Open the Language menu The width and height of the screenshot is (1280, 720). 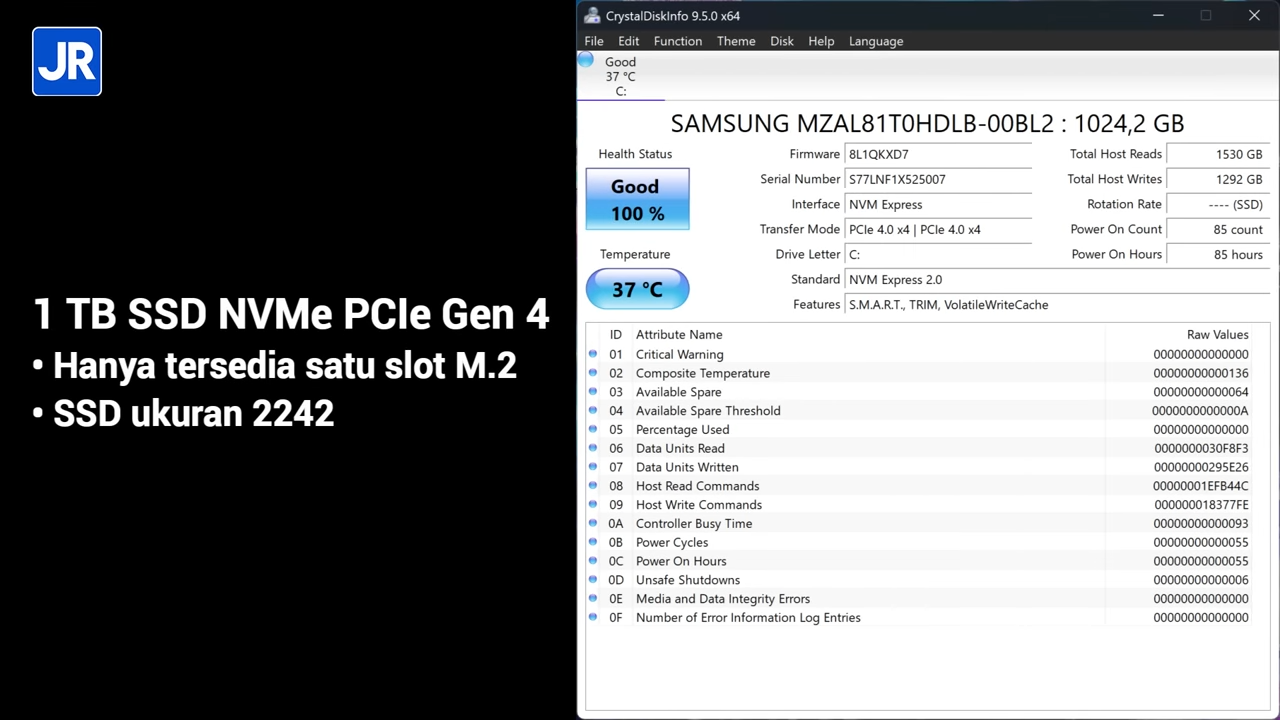click(875, 41)
